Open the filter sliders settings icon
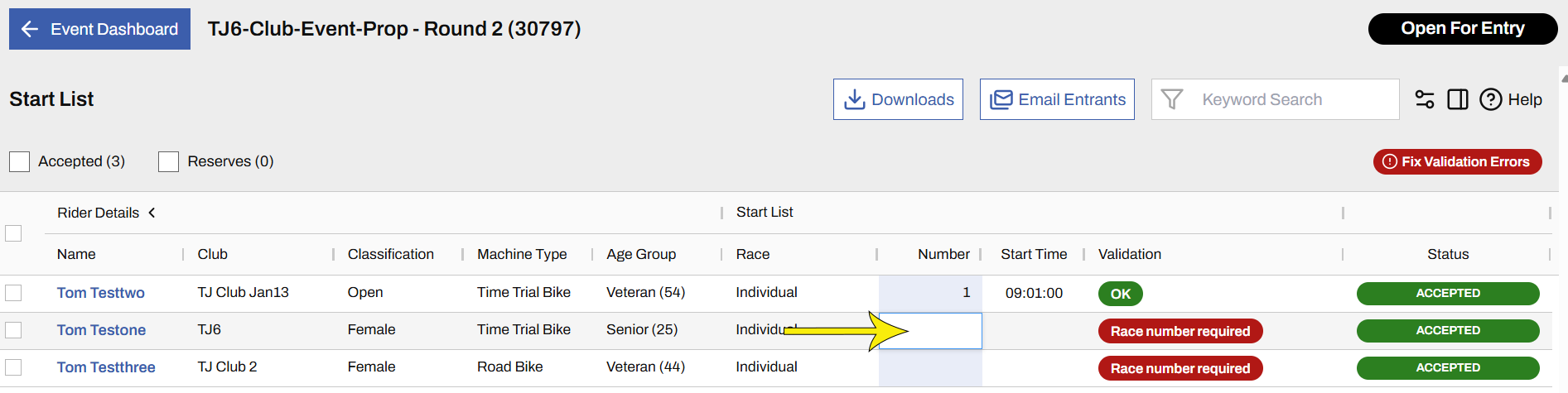The height and width of the screenshot is (393, 1568). click(x=1424, y=99)
